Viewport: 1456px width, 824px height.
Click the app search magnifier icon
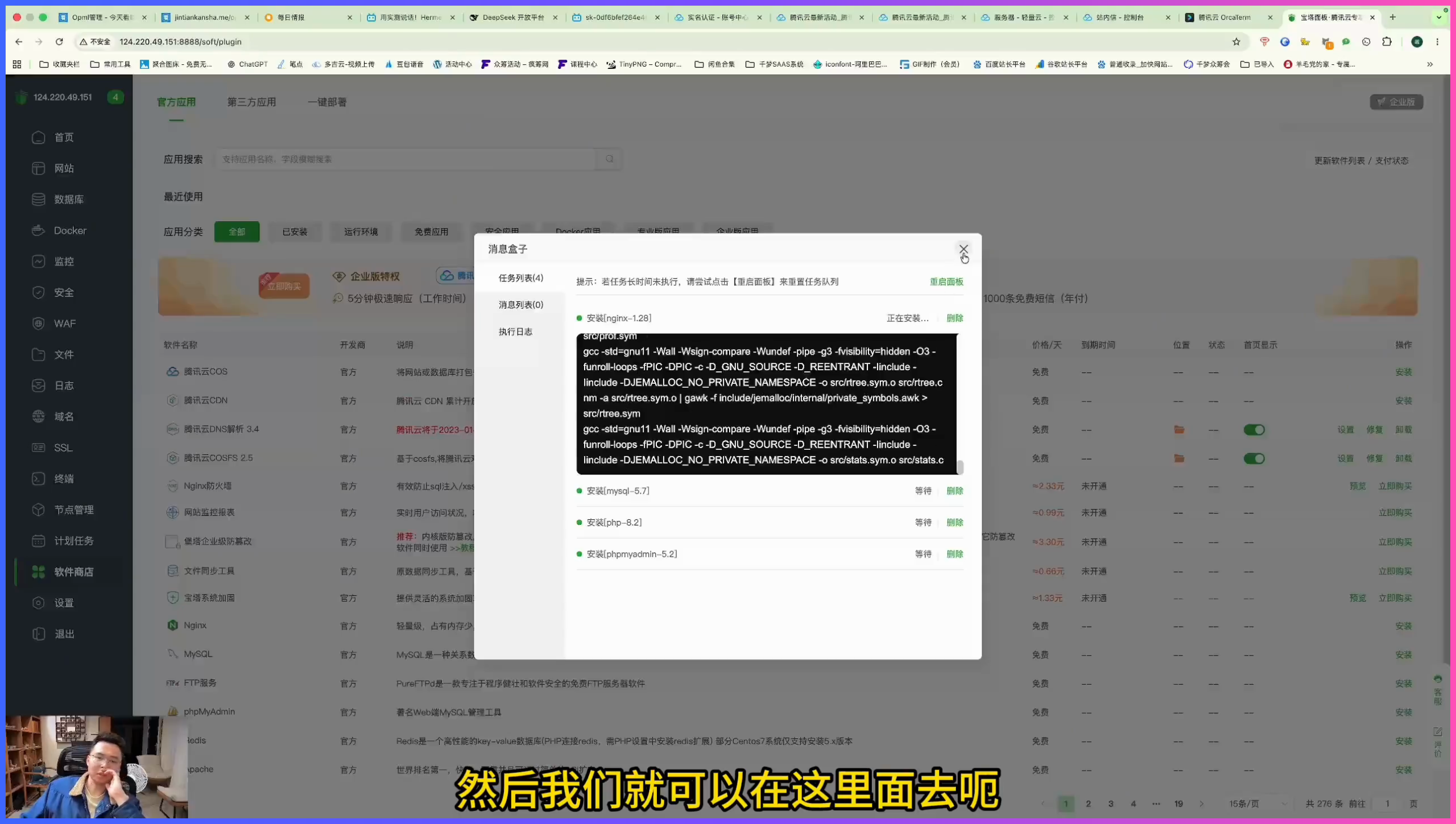[609, 159]
